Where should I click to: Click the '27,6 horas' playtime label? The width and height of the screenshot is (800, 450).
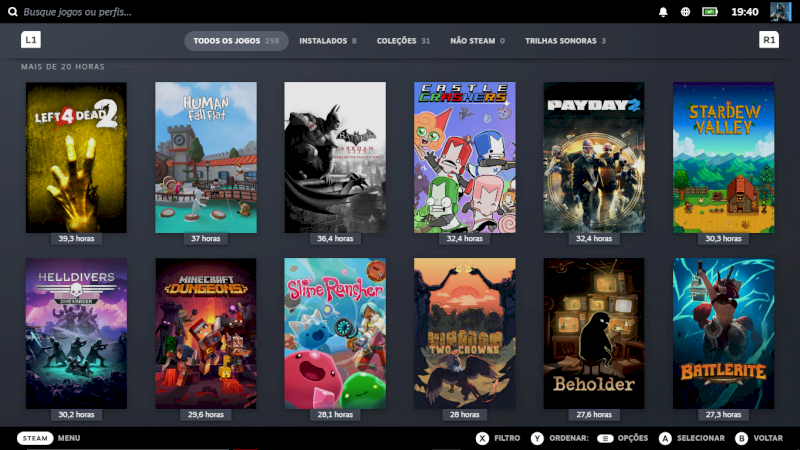(594, 414)
